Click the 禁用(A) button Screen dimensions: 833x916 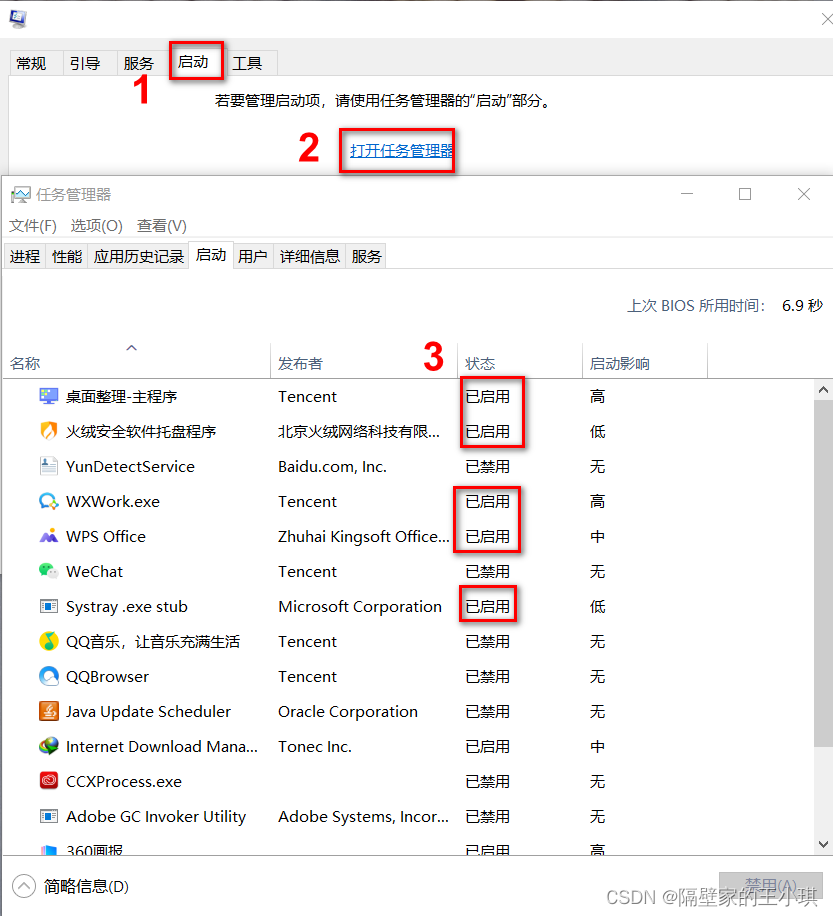point(771,886)
